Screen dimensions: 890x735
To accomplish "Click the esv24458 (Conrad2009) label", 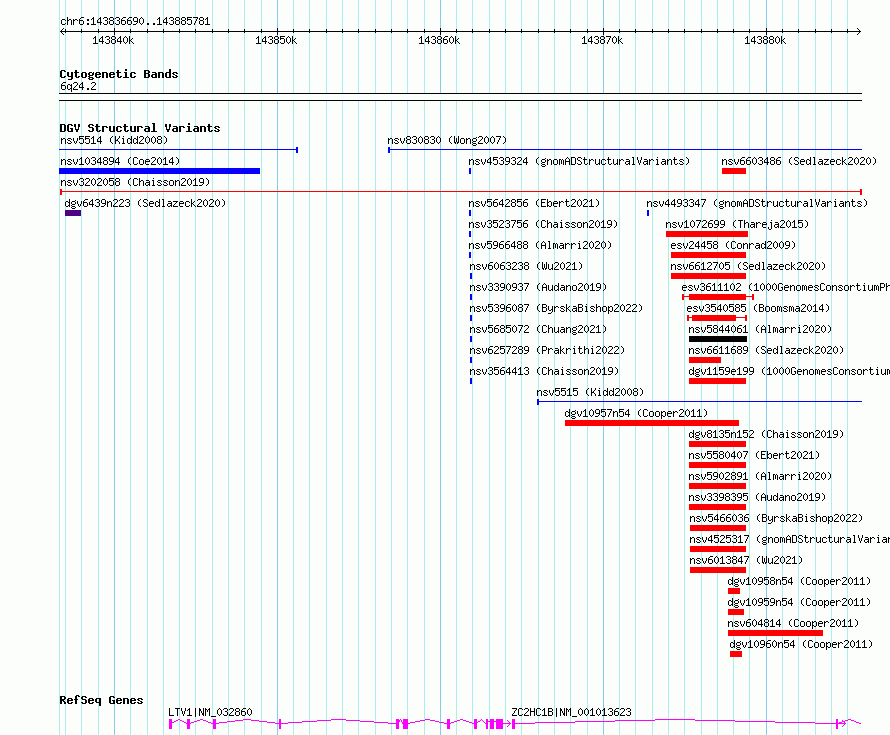I will point(733,245).
